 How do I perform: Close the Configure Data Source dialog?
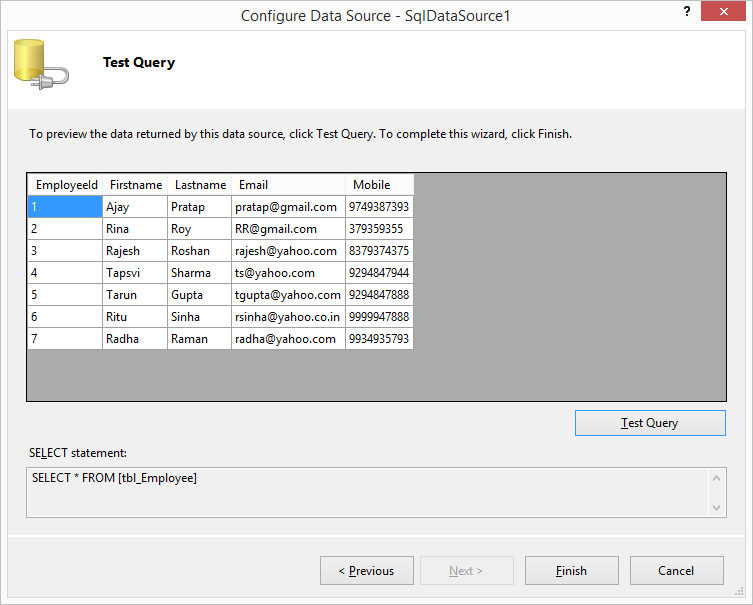723,12
